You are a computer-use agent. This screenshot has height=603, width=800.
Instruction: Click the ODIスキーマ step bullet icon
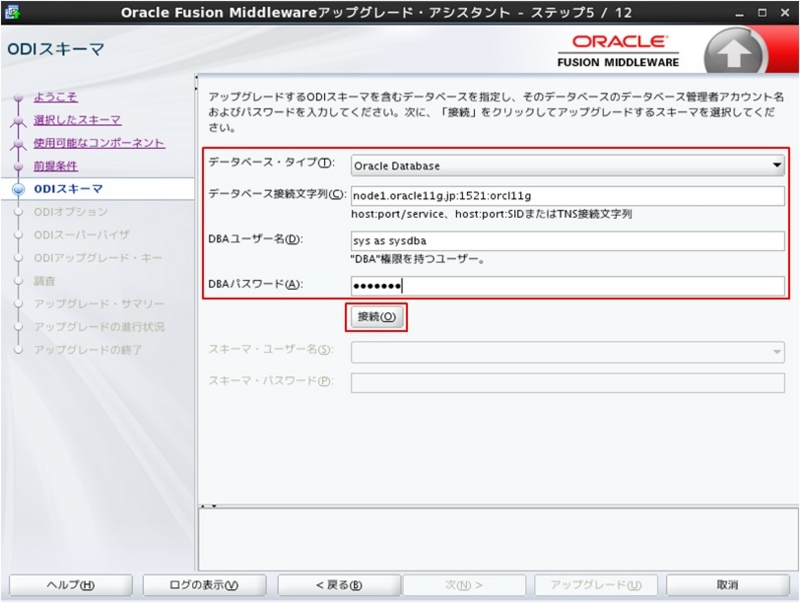[18, 189]
